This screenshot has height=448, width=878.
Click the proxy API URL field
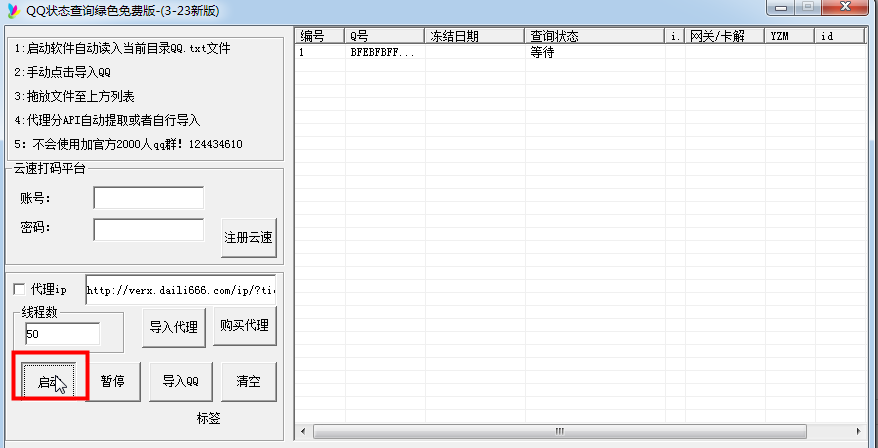[x=181, y=290]
